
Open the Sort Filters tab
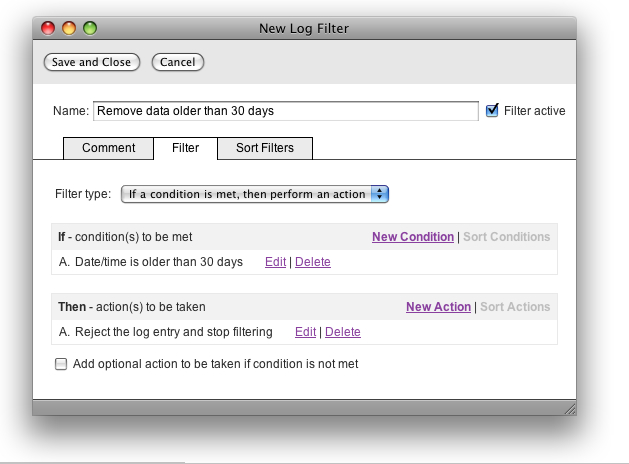click(265, 148)
